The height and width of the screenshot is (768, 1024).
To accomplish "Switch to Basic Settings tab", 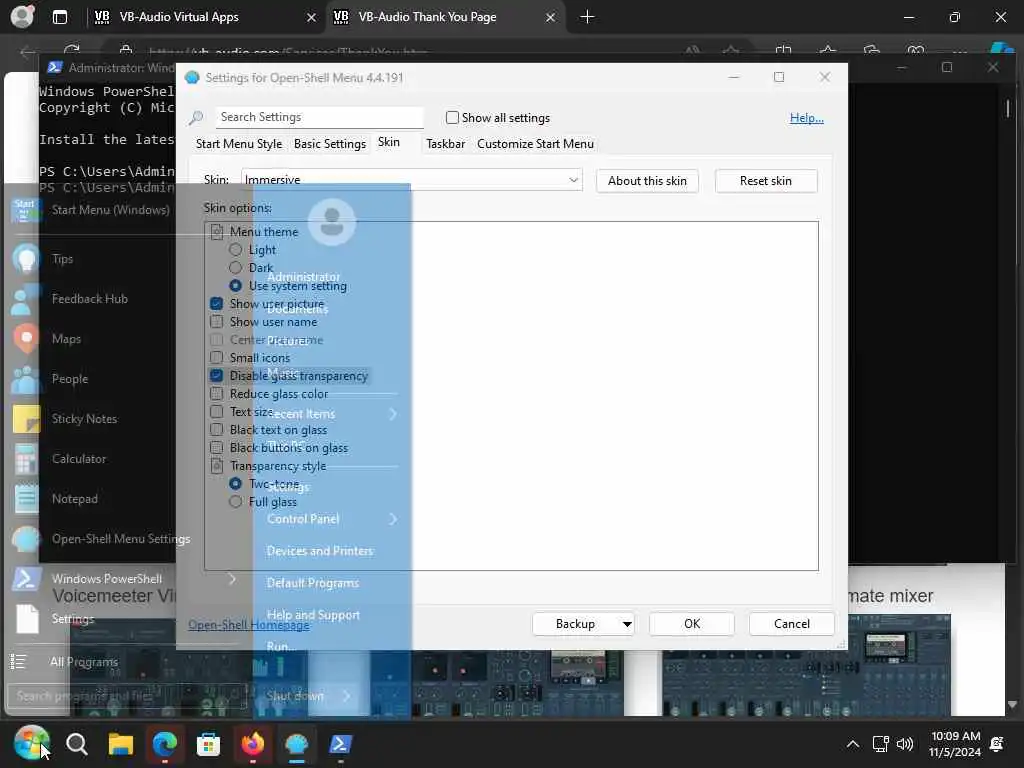I will tap(330, 144).
